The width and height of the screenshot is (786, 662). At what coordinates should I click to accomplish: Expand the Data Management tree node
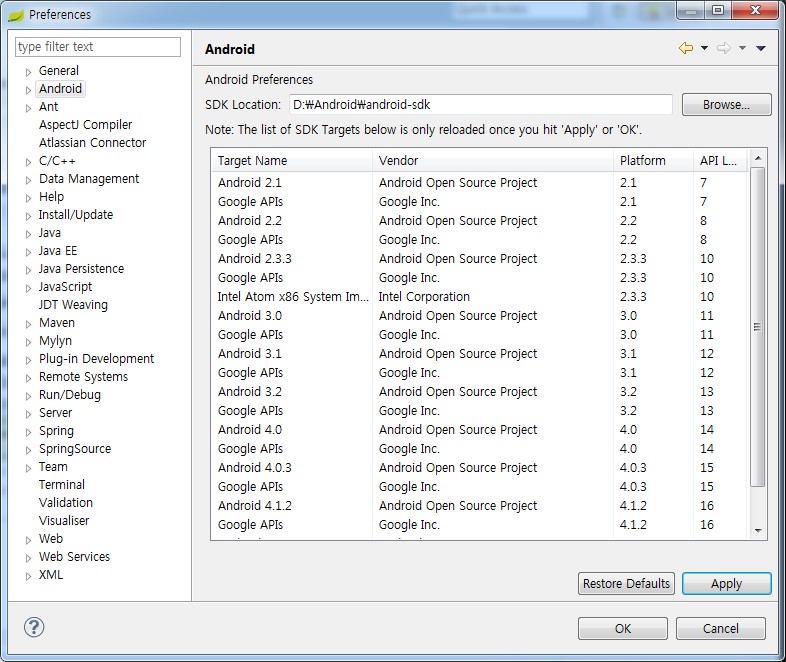point(29,180)
